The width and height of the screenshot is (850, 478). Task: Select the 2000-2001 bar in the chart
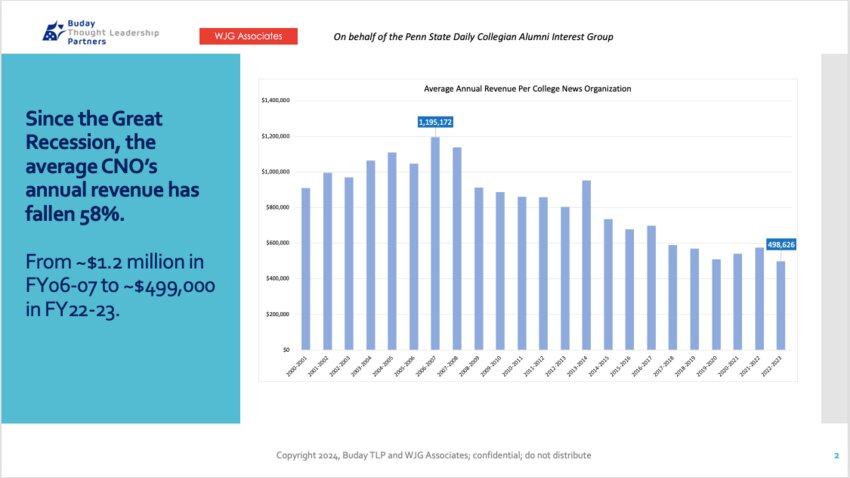[x=306, y=269]
